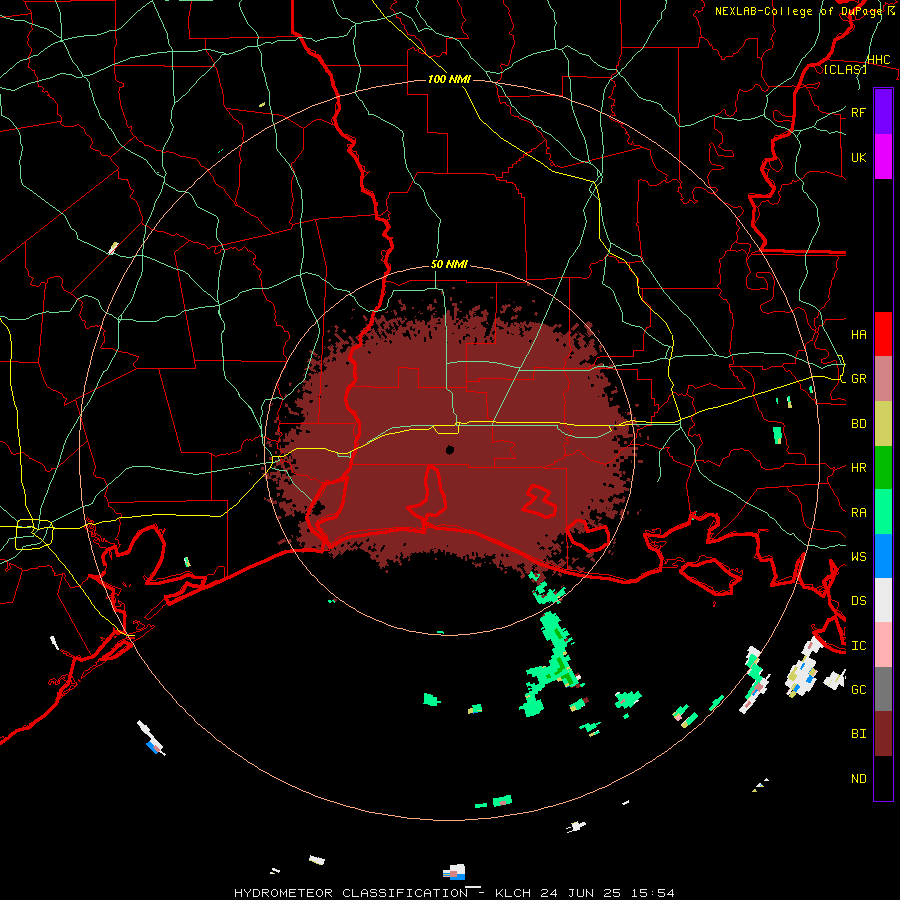This screenshot has width=900, height=900.
Task: Pick the light green RA legend swatch
Action: 883,512
